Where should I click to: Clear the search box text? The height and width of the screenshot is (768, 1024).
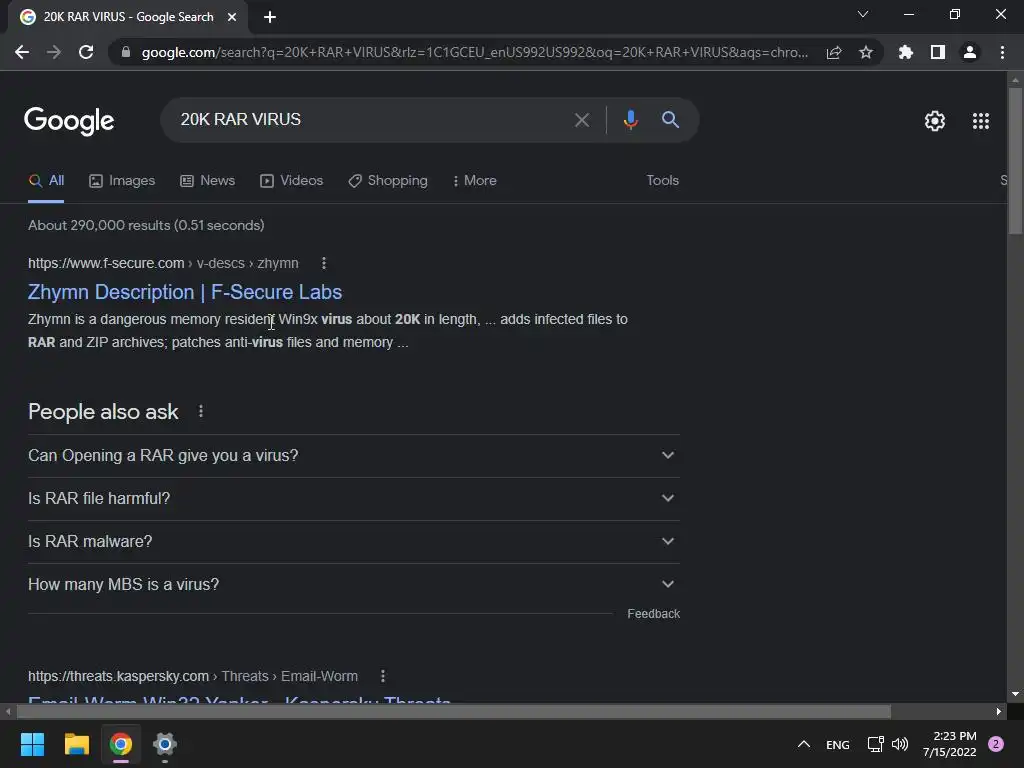pos(581,120)
